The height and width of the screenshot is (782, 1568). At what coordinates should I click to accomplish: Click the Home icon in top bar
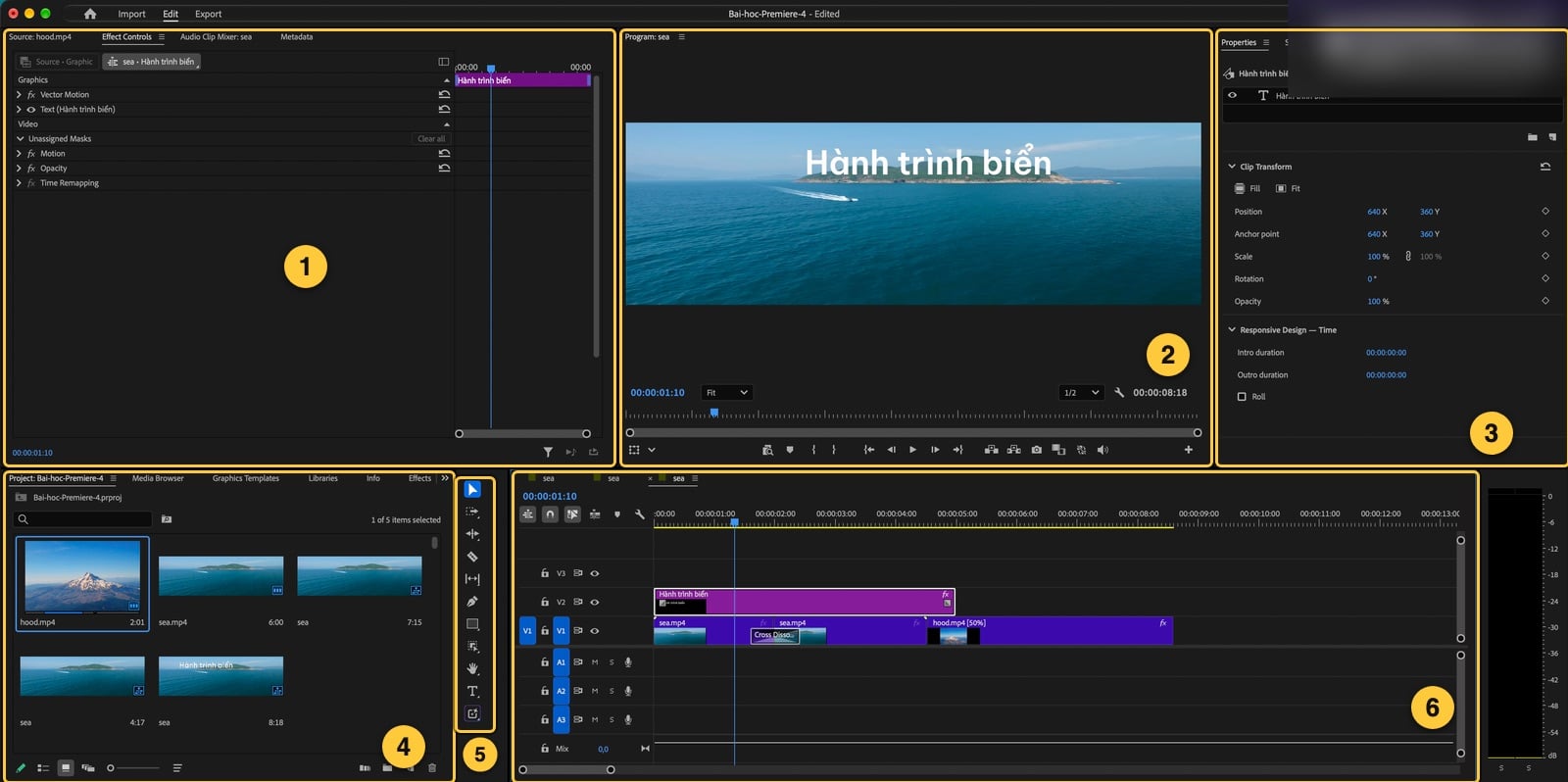click(90, 14)
